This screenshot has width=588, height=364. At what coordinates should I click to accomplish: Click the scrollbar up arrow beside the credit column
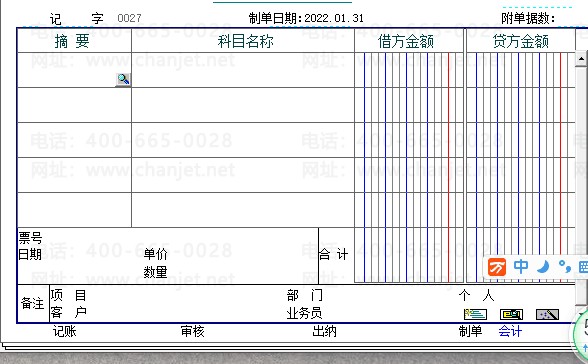tap(581, 59)
